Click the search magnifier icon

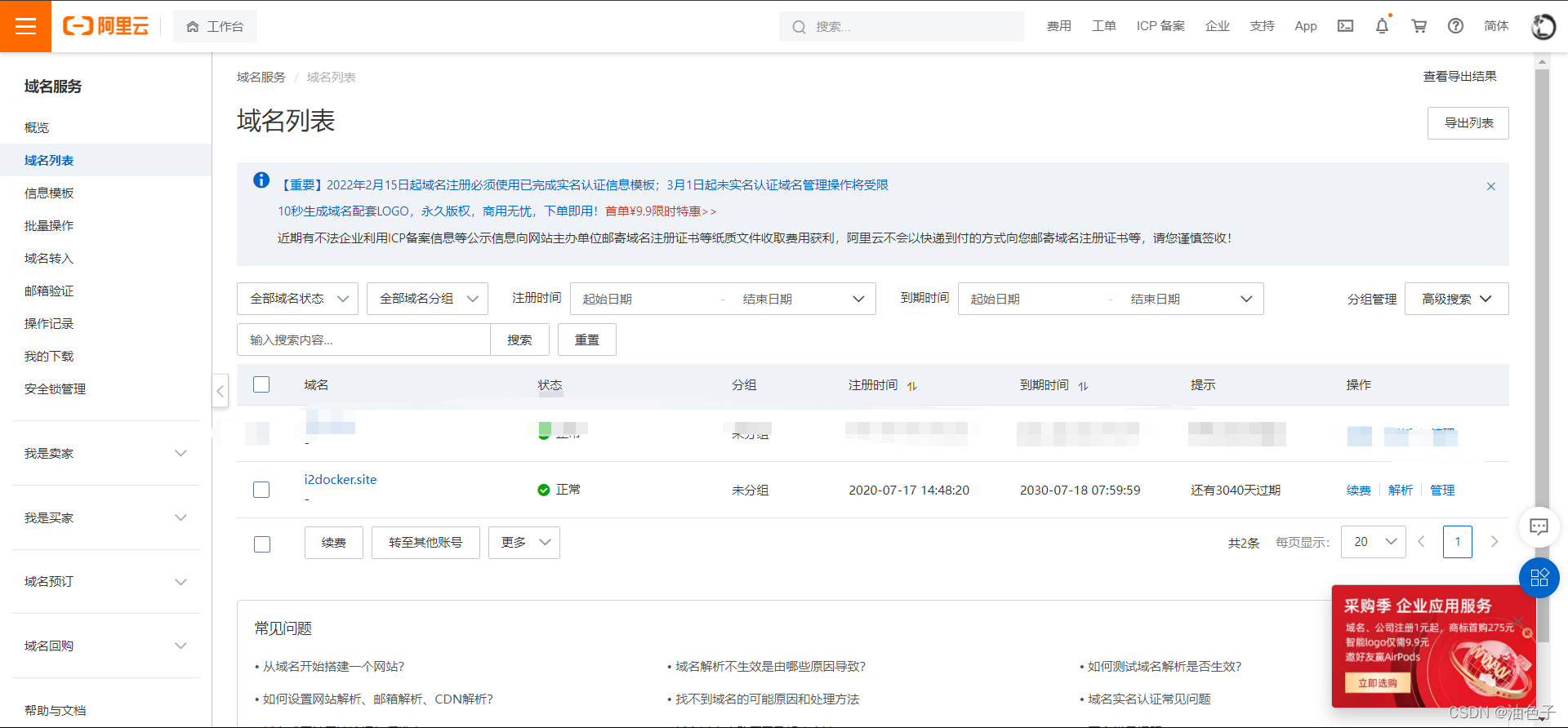(x=799, y=27)
